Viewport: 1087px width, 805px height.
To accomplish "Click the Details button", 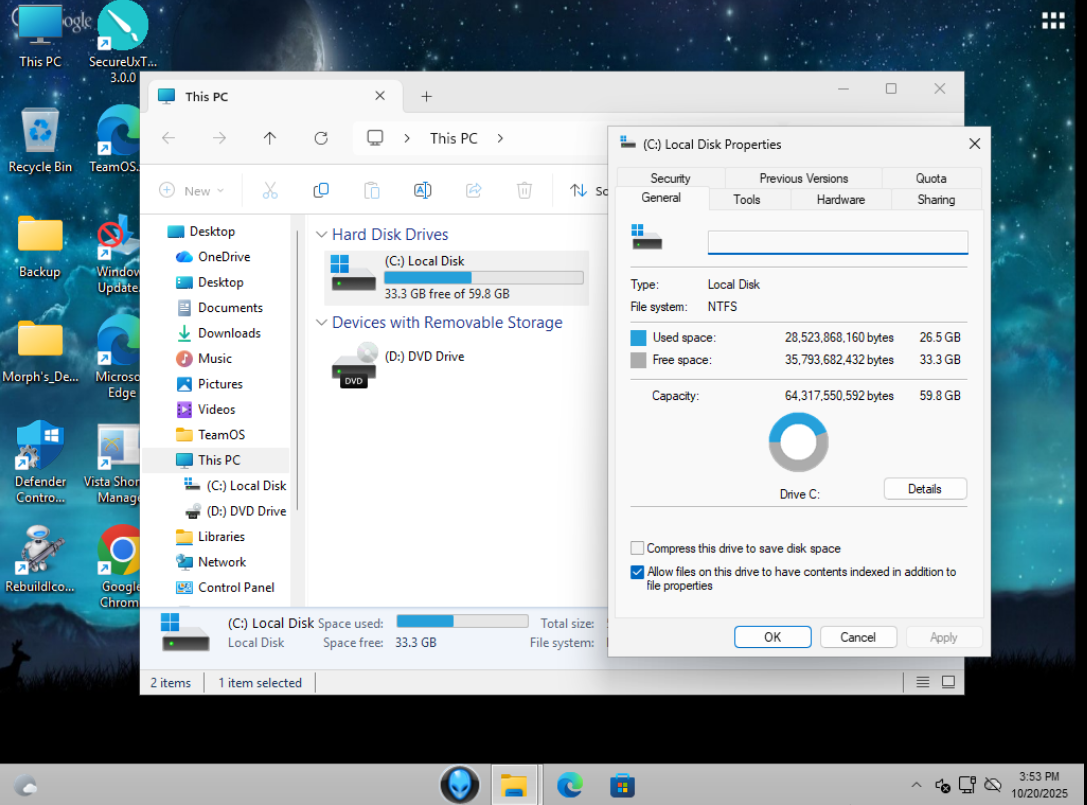I will [925, 489].
